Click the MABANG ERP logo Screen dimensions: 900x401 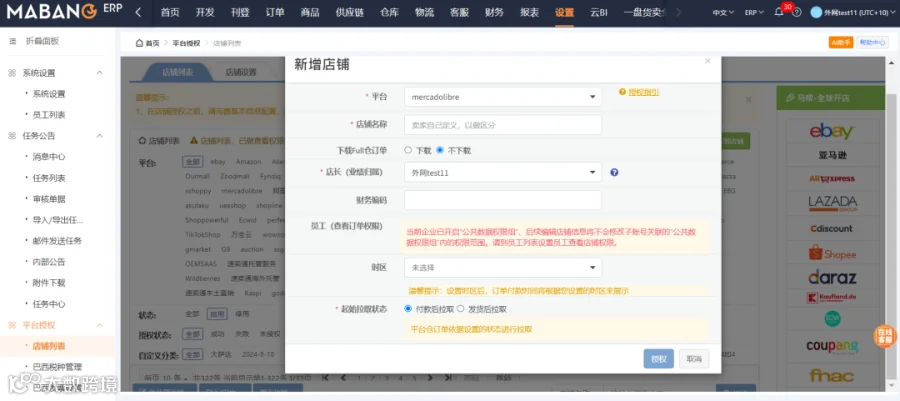tap(64, 11)
